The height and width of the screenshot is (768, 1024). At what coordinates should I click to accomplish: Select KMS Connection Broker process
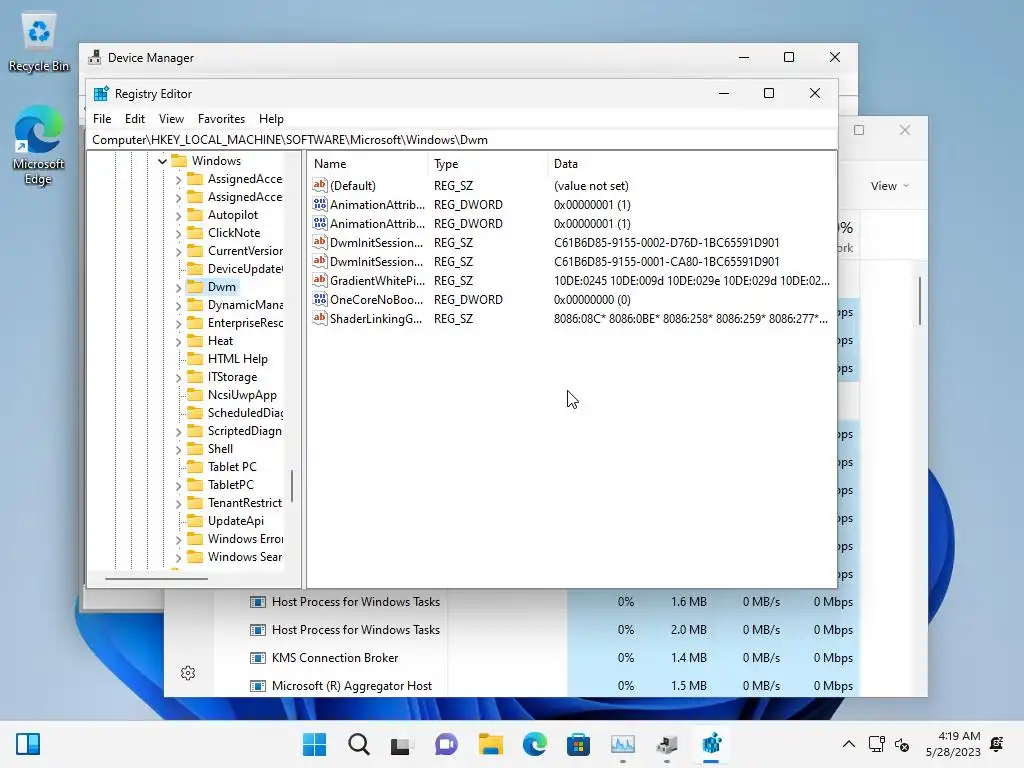click(x=334, y=658)
